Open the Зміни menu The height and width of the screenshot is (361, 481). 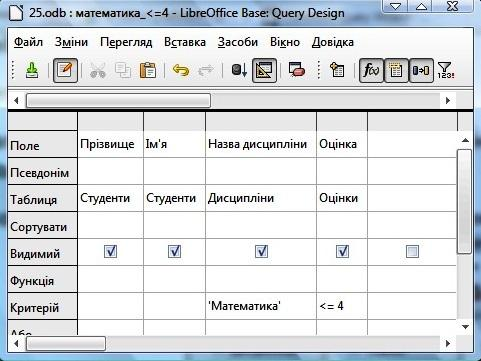pos(71,42)
